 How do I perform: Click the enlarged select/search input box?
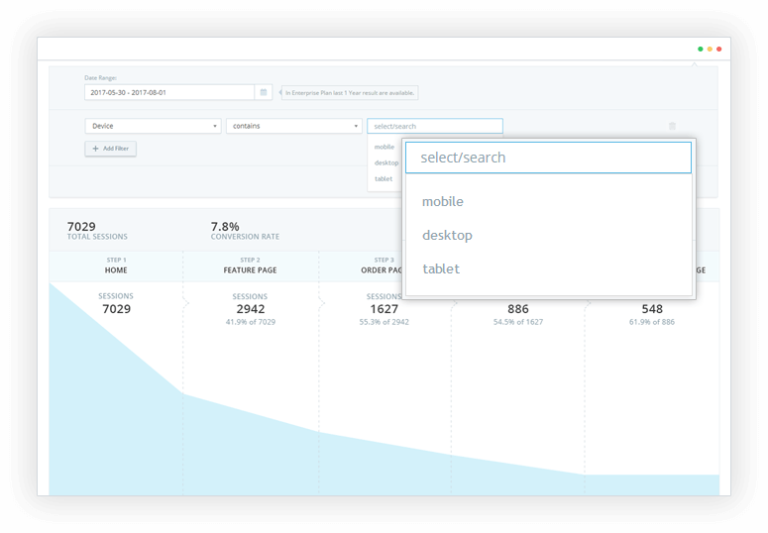(549, 158)
